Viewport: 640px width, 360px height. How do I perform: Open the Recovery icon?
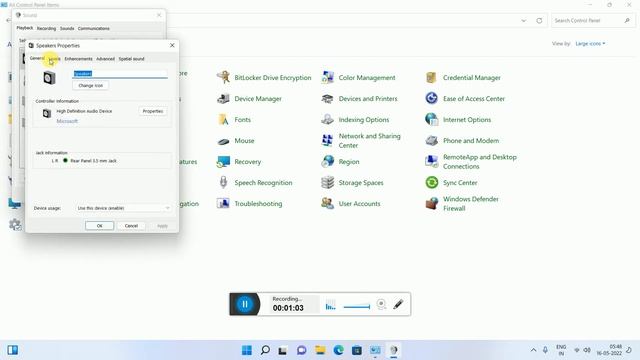coord(223,162)
